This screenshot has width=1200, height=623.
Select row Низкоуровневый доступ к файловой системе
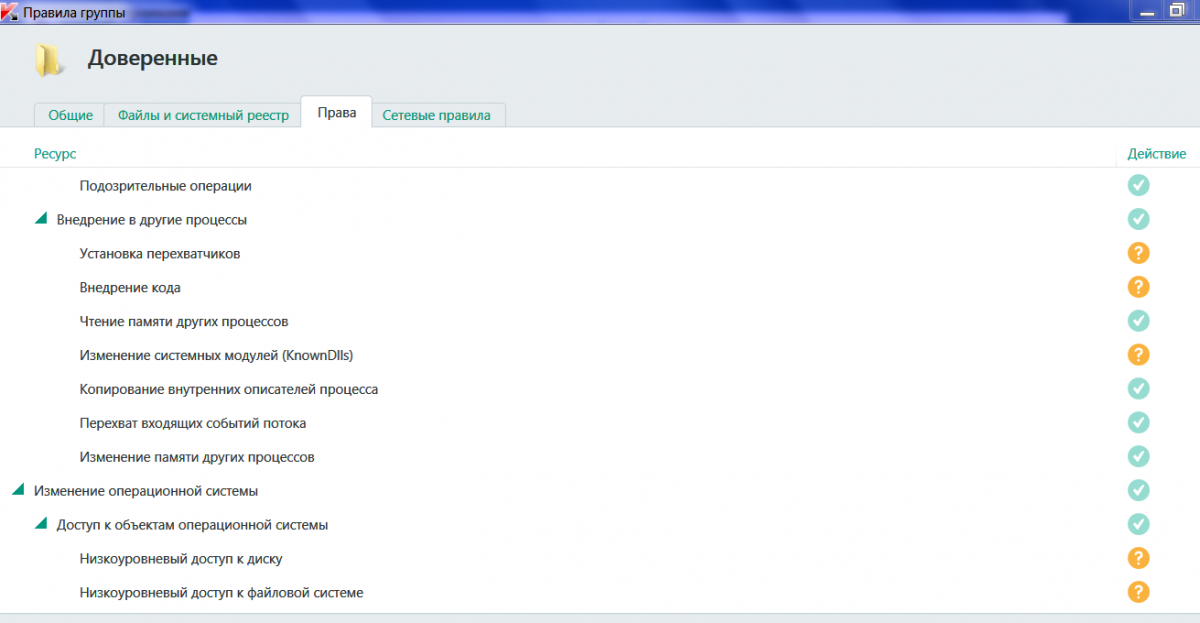[600, 592]
